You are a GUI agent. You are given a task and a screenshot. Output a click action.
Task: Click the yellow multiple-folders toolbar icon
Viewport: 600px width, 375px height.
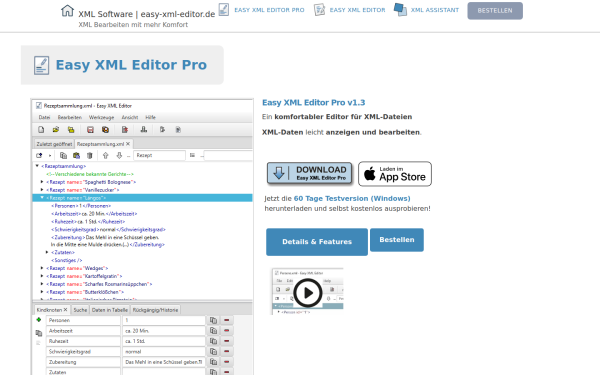click(71, 130)
